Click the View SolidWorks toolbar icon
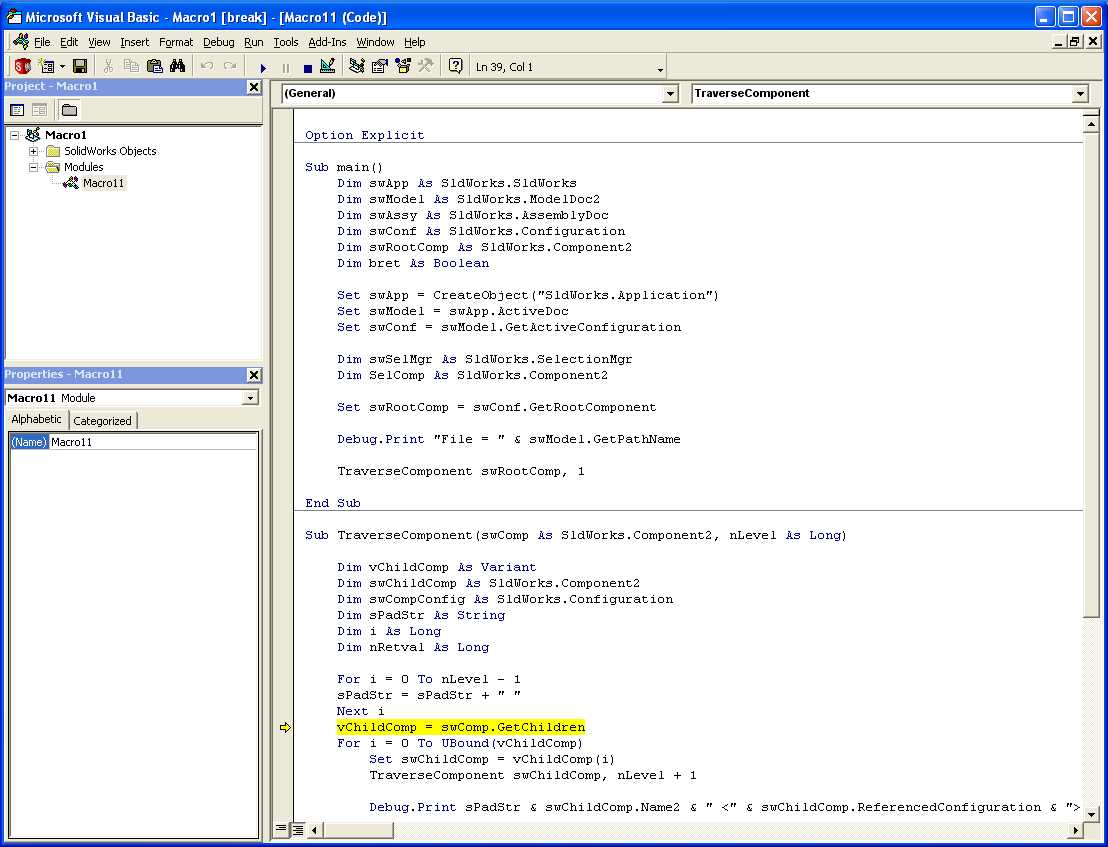This screenshot has width=1108, height=847. pyautogui.click(x=22, y=67)
